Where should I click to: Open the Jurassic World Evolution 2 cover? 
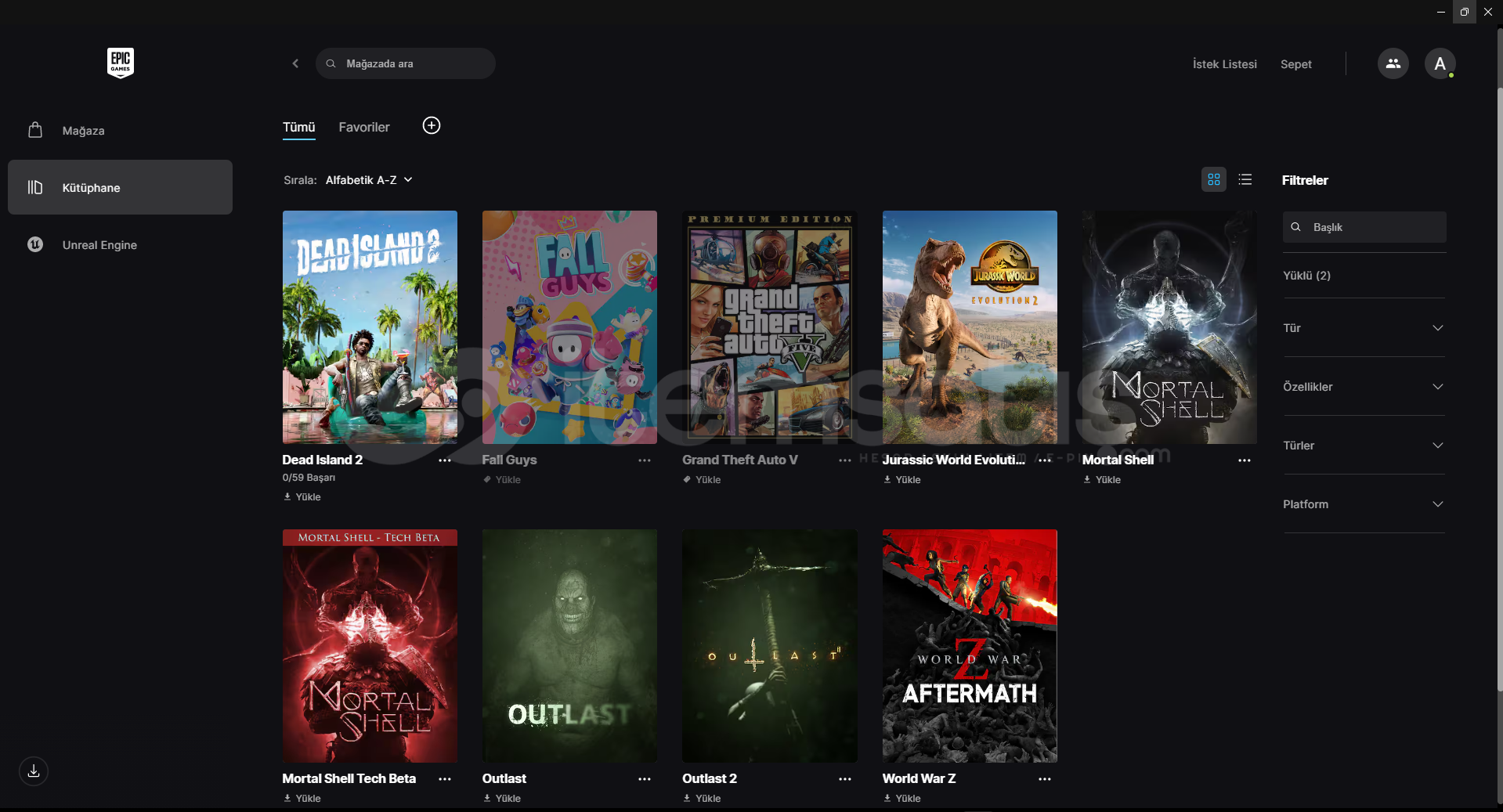[x=970, y=327]
